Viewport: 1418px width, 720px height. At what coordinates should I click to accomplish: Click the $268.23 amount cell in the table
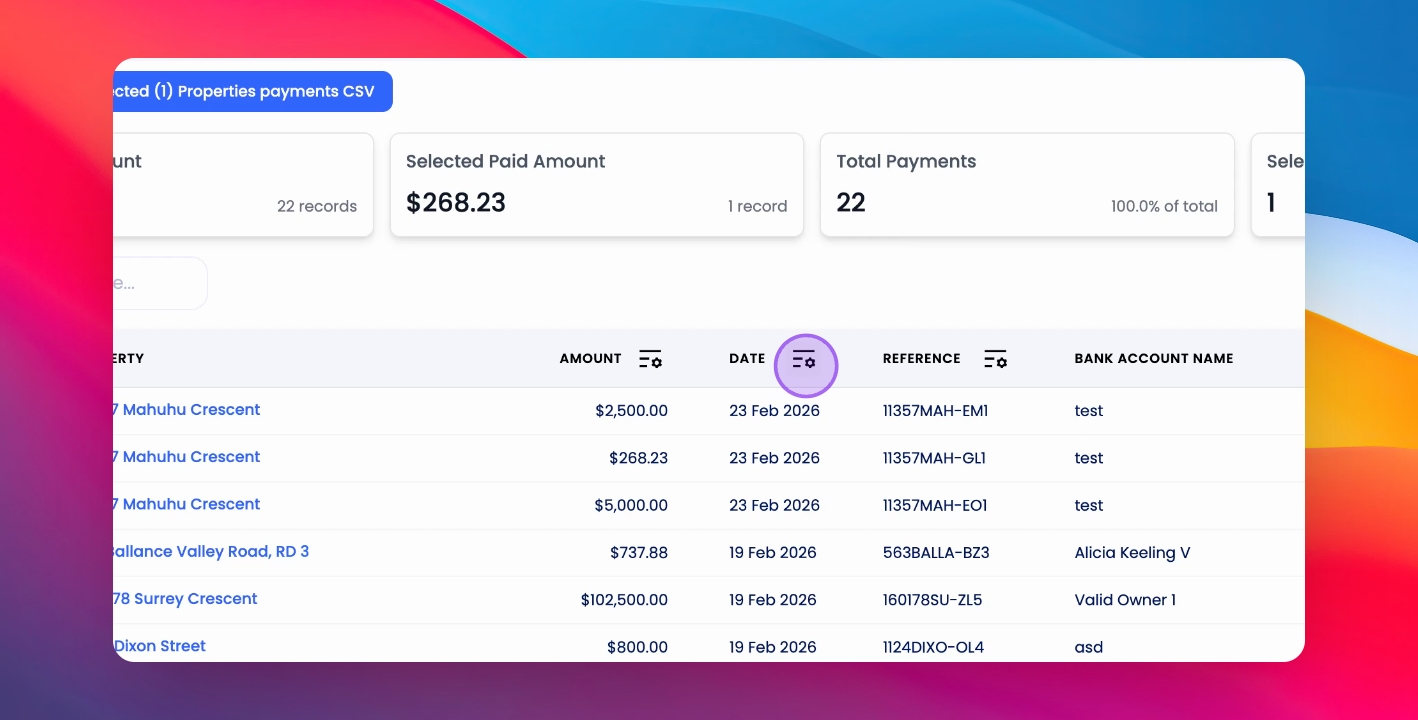[638, 458]
